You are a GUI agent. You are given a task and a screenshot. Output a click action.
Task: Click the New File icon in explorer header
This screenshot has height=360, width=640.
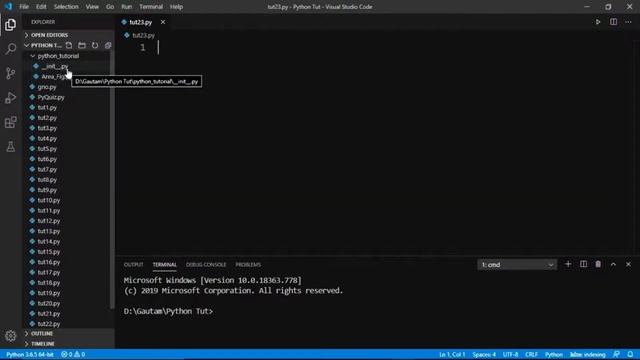69,45
